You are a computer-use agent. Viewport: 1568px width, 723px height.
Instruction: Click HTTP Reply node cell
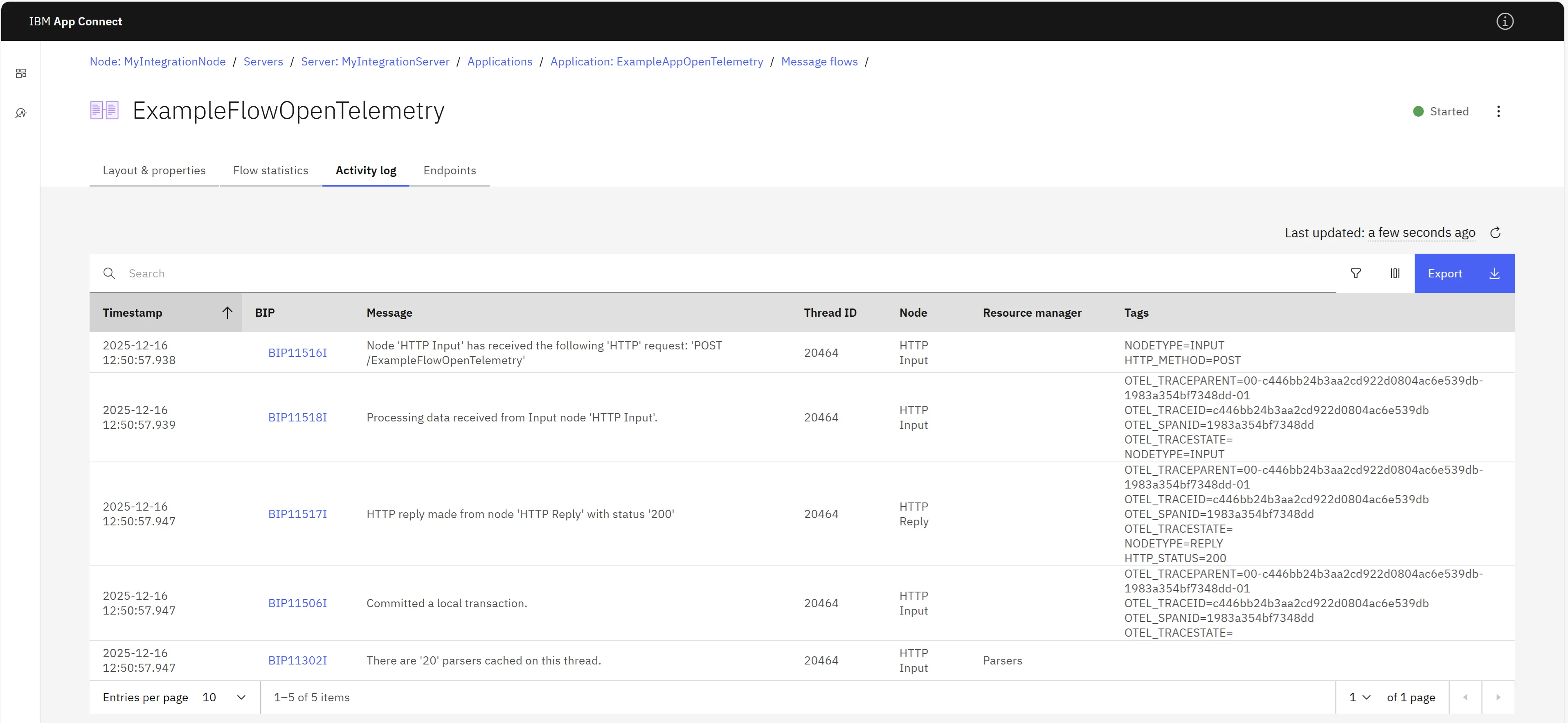pyautogui.click(x=913, y=514)
